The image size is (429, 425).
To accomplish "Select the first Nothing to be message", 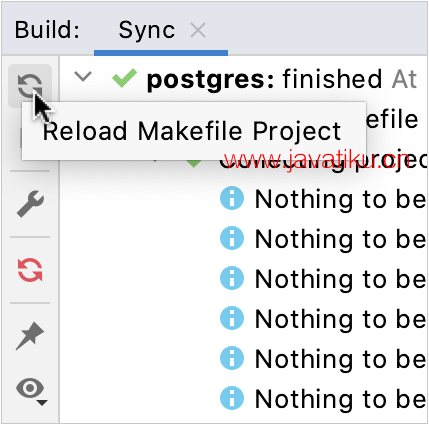I will click(340, 199).
